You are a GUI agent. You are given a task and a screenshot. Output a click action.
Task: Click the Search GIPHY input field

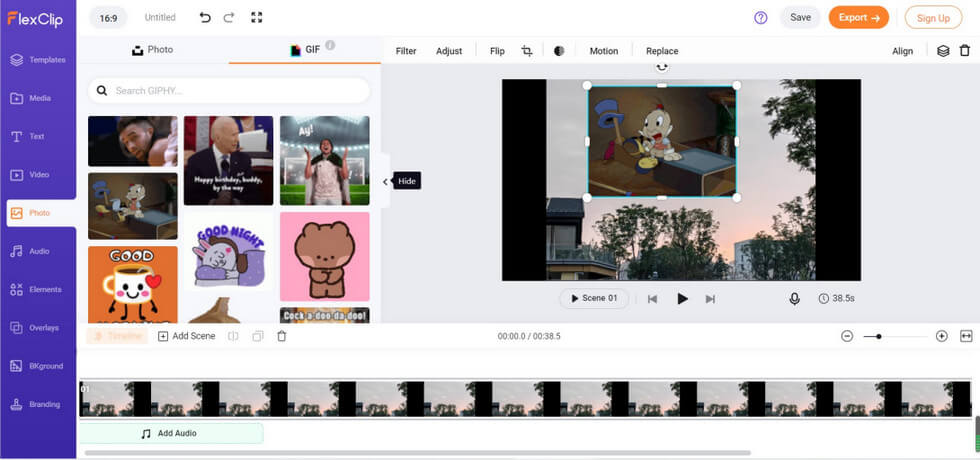[x=229, y=91]
